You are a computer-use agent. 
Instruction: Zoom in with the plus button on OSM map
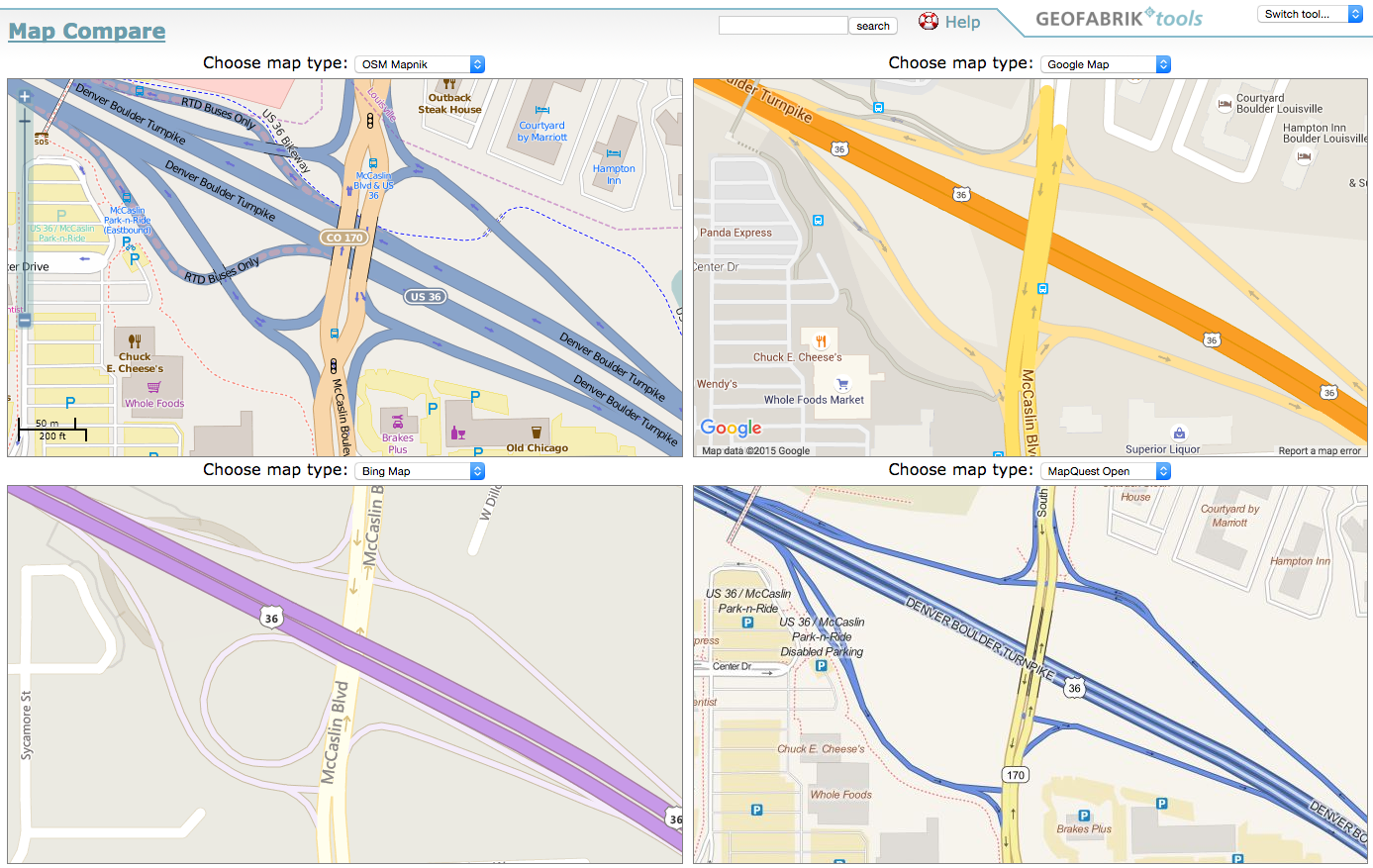click(x=25, y=97)
